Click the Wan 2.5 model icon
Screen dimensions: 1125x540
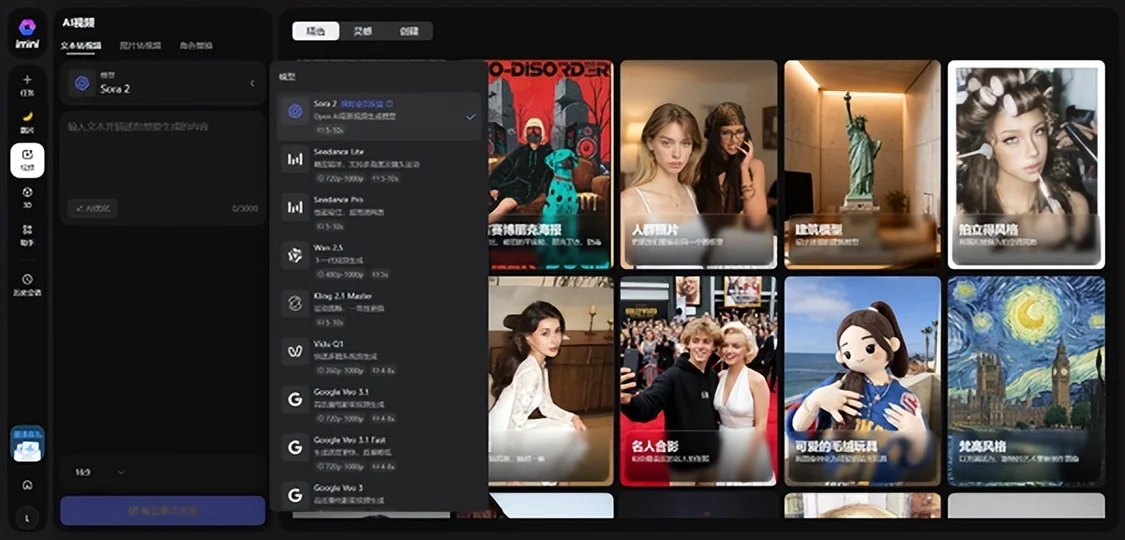pos(295,254)
